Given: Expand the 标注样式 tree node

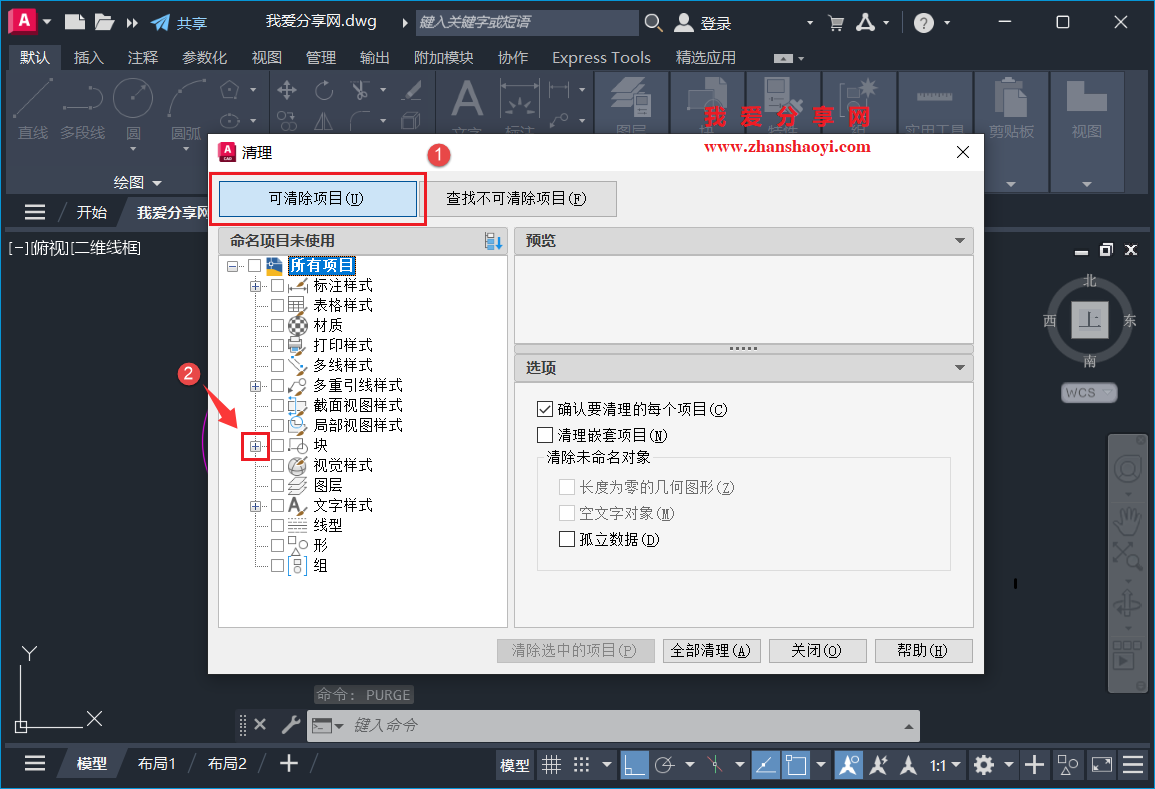Looking at the screenshot, I should (x=255, y=286).
